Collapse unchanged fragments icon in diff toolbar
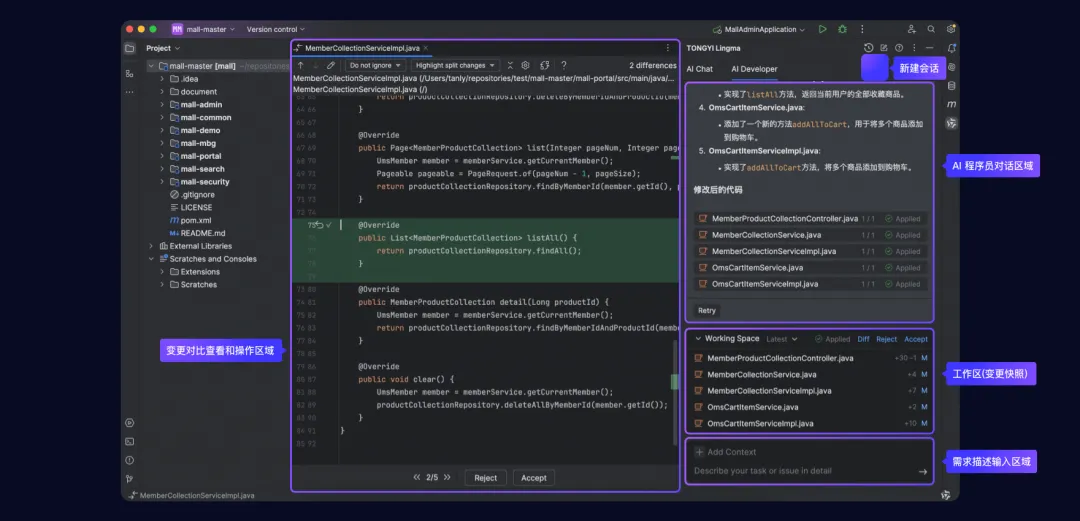 coord(510,65)
